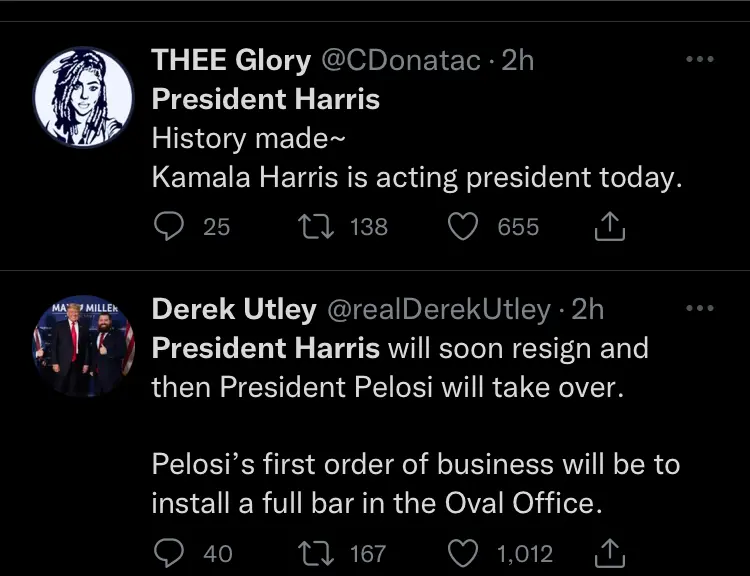Reply to THEE Glory's tweet
Screen dimensions: 750x576
point(167,228)
